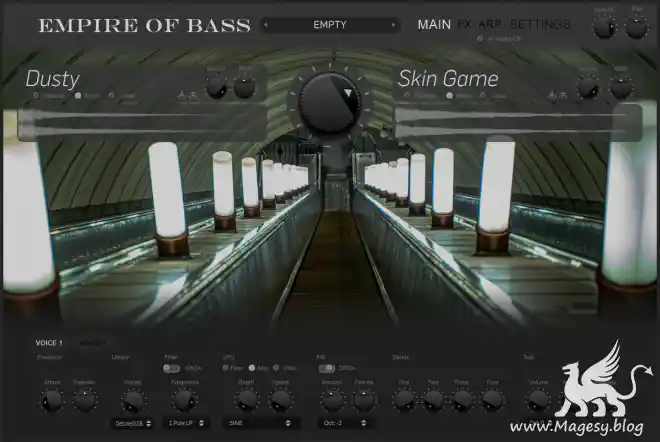Select the filled middle radio option under Dusty
660x442 pixels.
(x=78, y=96)
